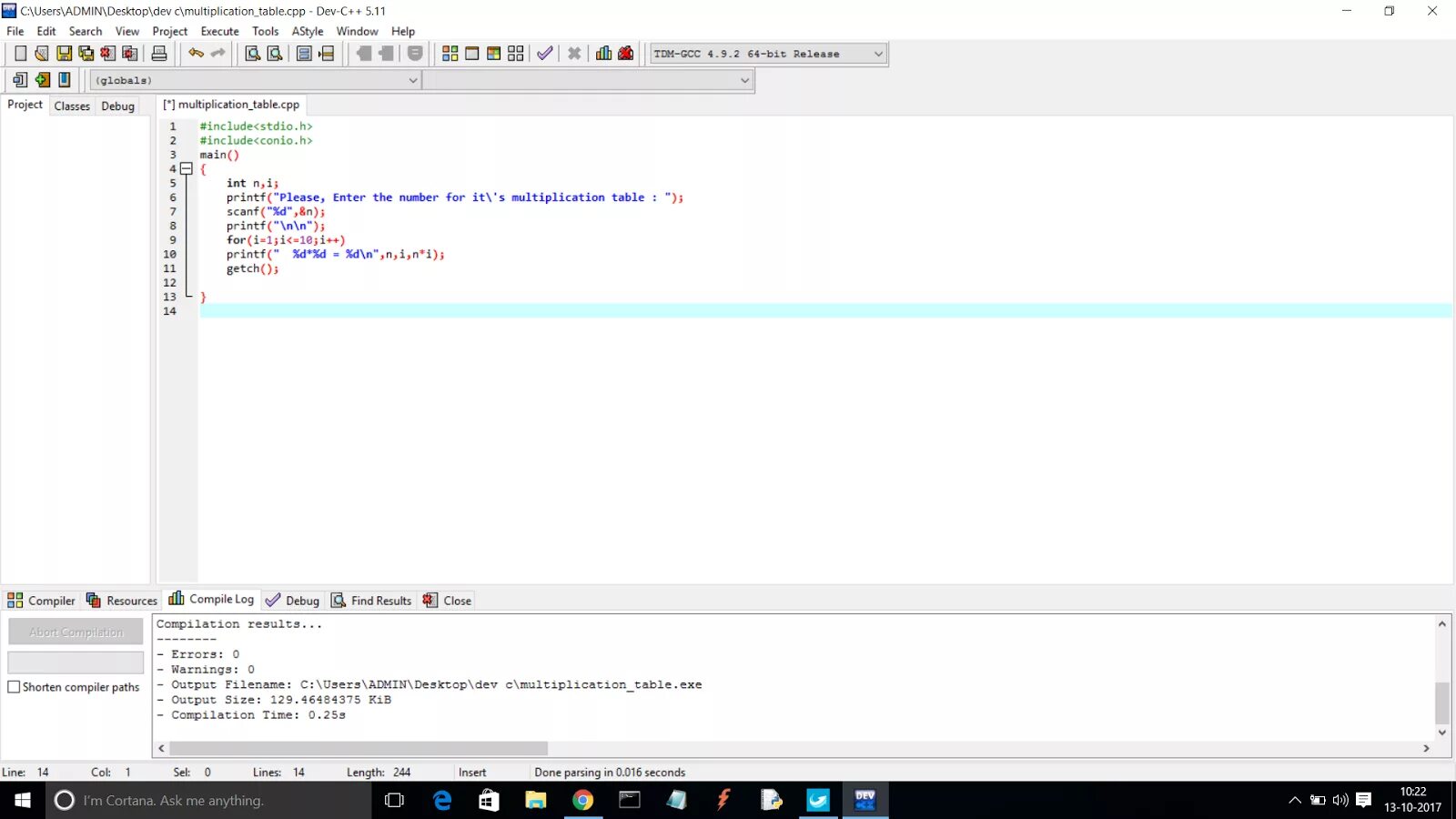
Task: Click the Redo toolbar arrow
Action: [x=217, y=54]
